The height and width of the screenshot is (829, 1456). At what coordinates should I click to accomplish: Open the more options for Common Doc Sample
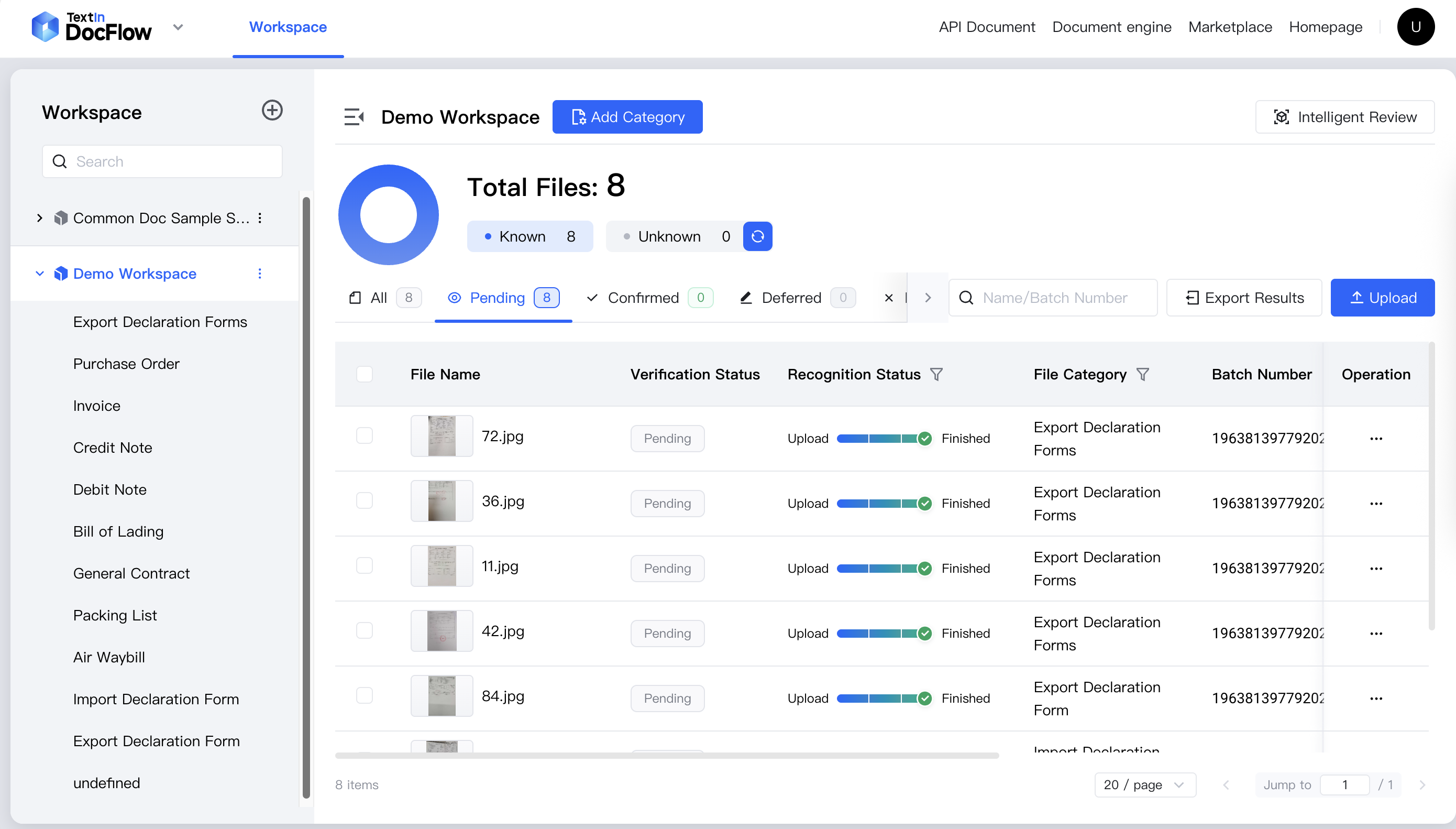pyautogui.click(x=260, y=218)
